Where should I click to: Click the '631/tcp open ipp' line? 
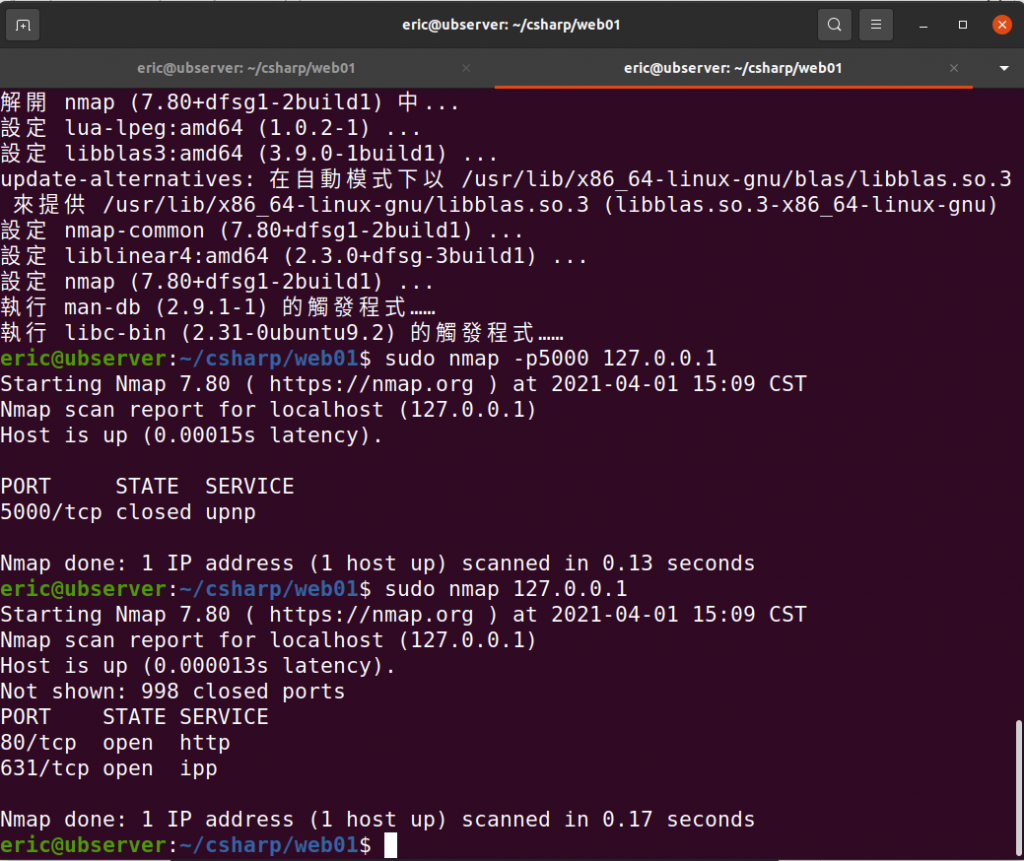click(109, 769)
